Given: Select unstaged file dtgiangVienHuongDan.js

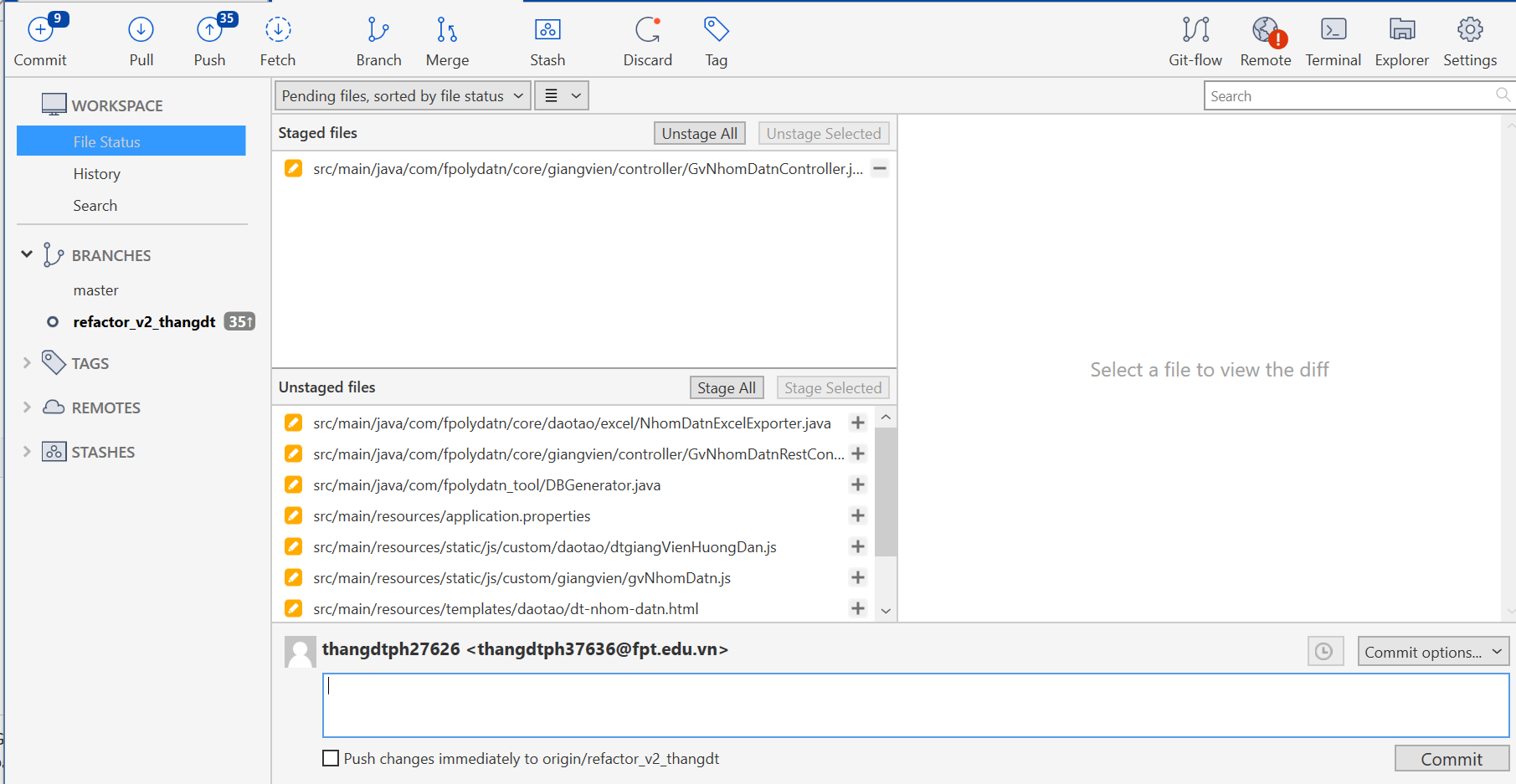Looking at the screenshot, I should tap(544, 546).
